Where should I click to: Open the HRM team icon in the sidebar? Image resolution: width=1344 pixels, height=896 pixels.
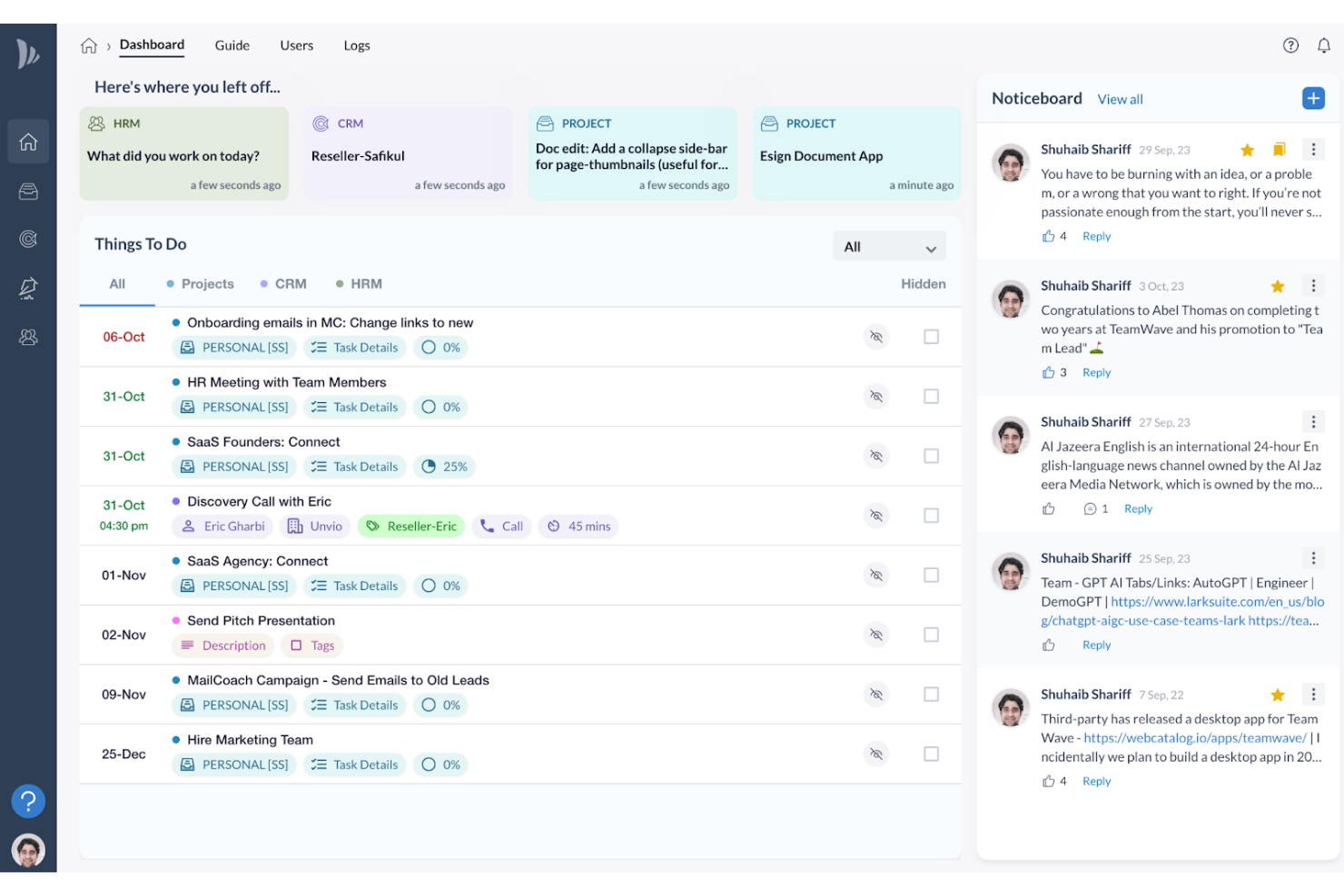28,337
